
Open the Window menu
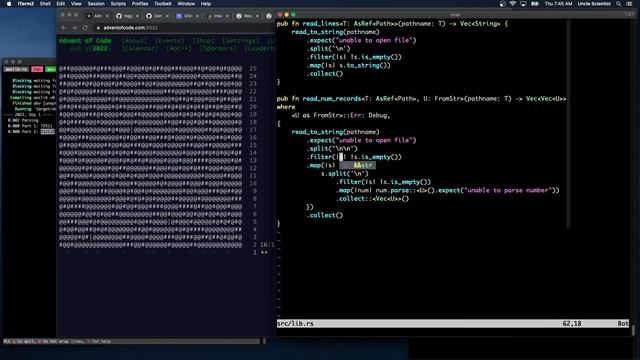pos(186,4)
